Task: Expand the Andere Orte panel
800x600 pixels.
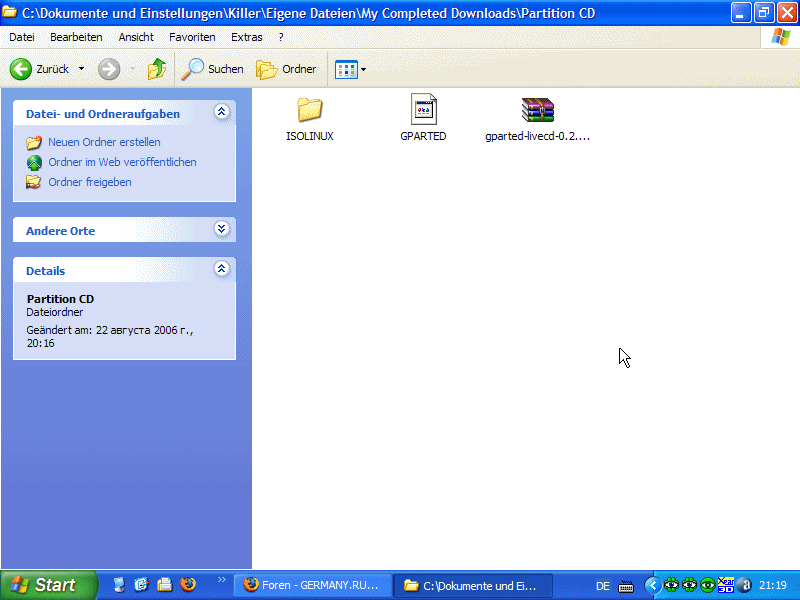Action: (221, 228)
